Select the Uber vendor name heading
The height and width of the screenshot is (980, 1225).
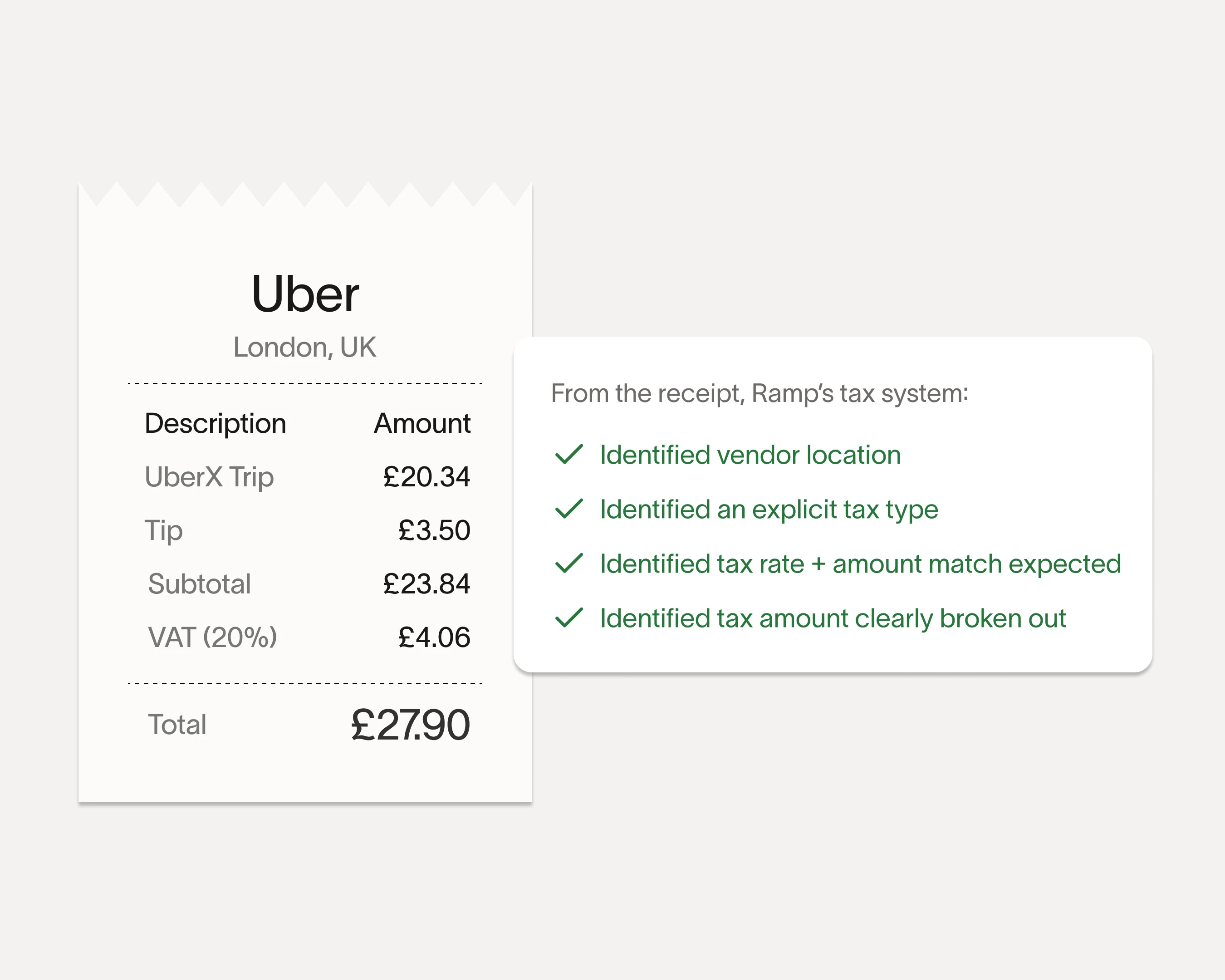pos(305,294)
